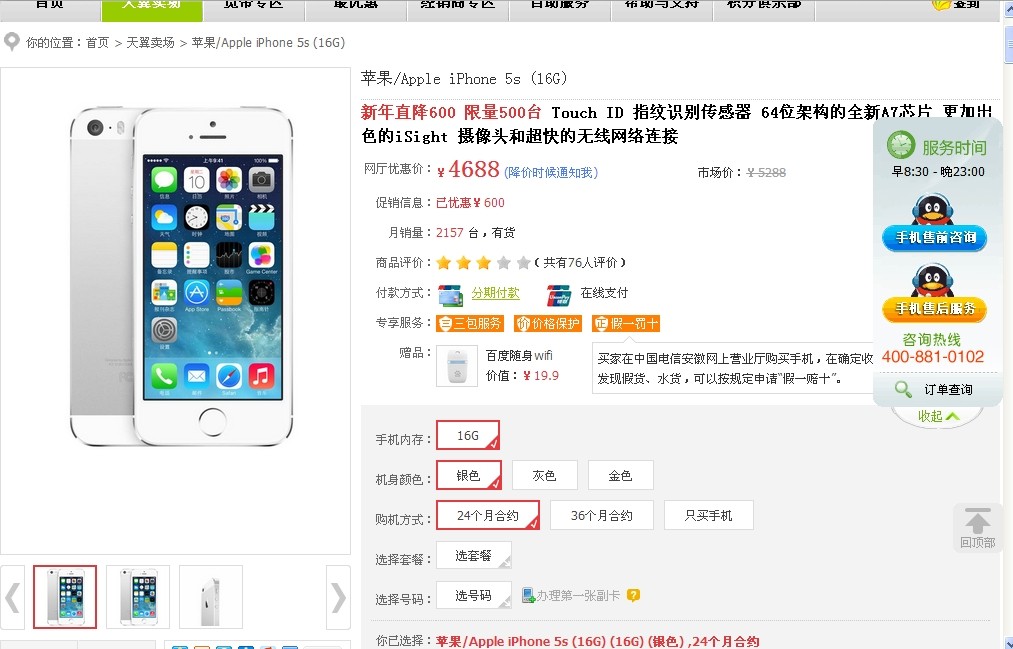
Task: Click the question mark help icon beside 办理第一张副卡
Action: pyautogui.click(x=634, y=595)
